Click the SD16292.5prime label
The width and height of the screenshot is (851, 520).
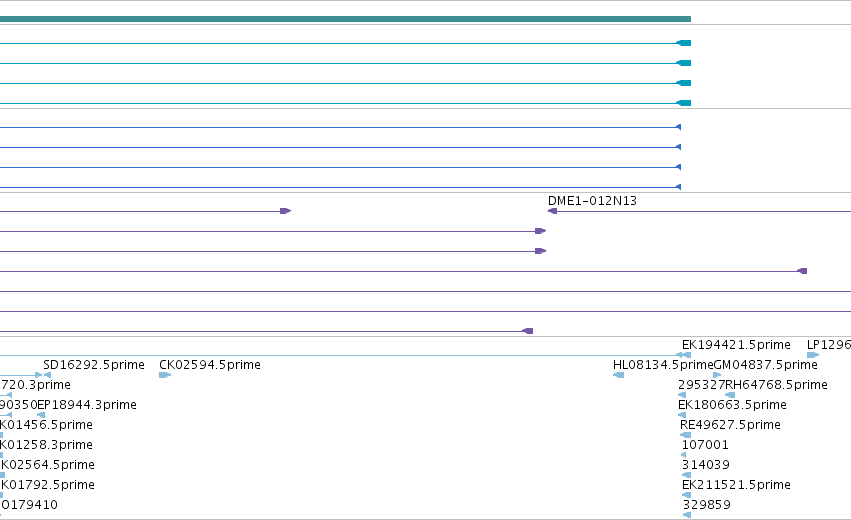94,365
